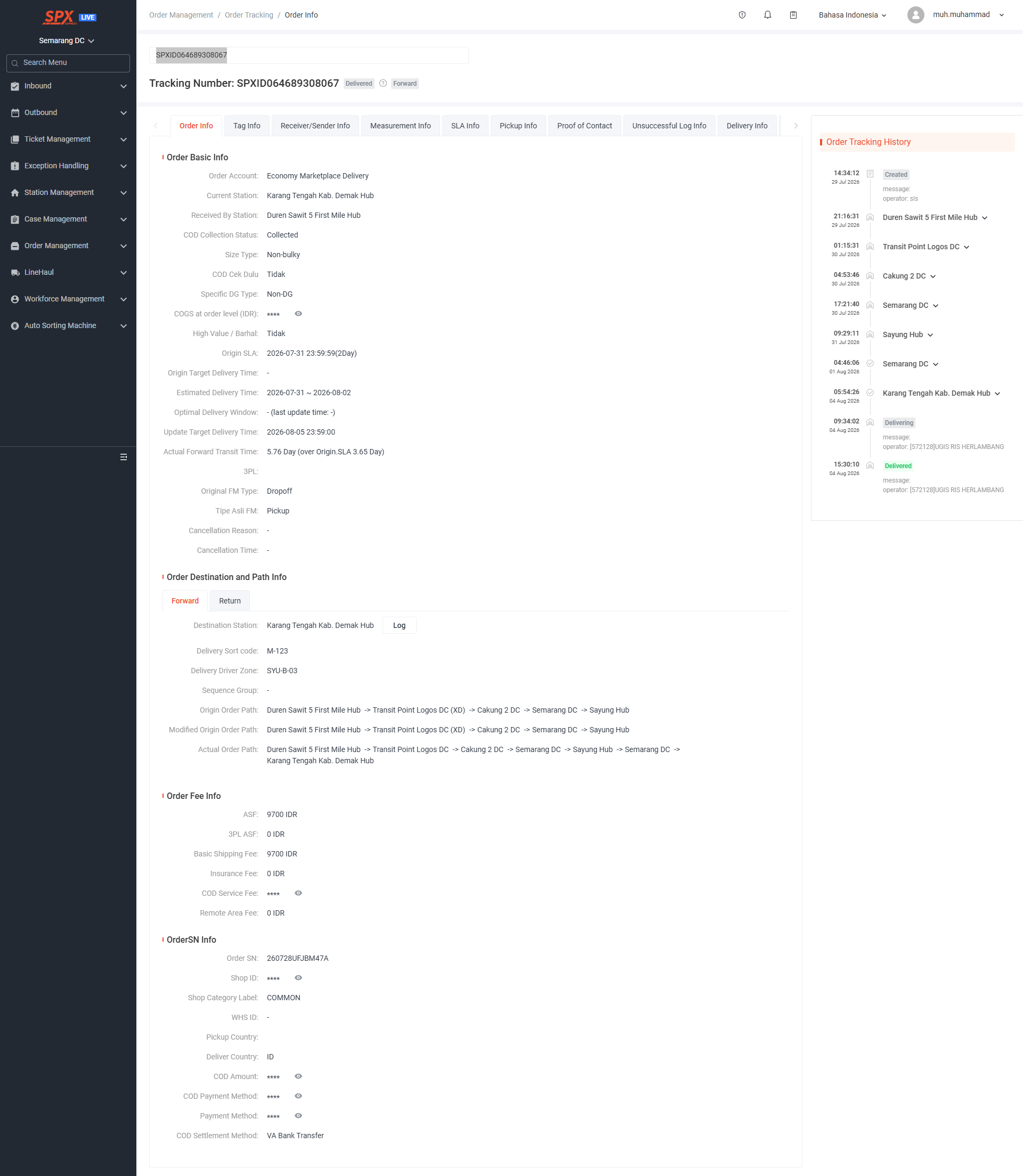Open the clipboard task icon in top bar
Viewport: 1023px width, 1176px height.
pyautogui.click(x=793, y=15)
